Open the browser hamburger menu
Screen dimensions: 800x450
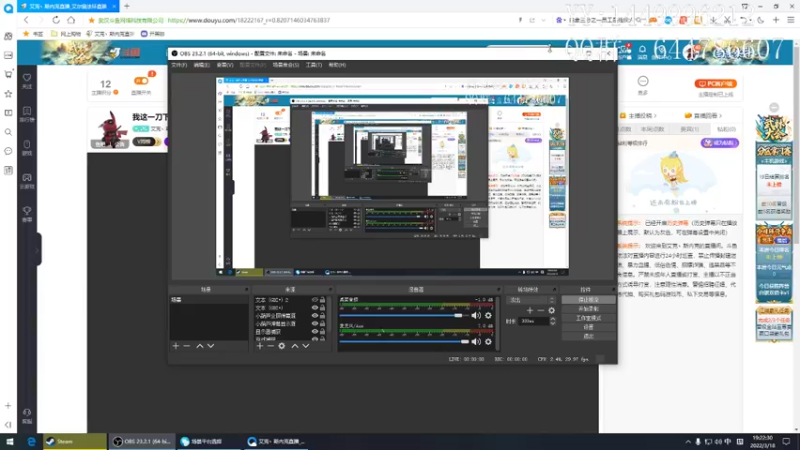tap(791, 20)
